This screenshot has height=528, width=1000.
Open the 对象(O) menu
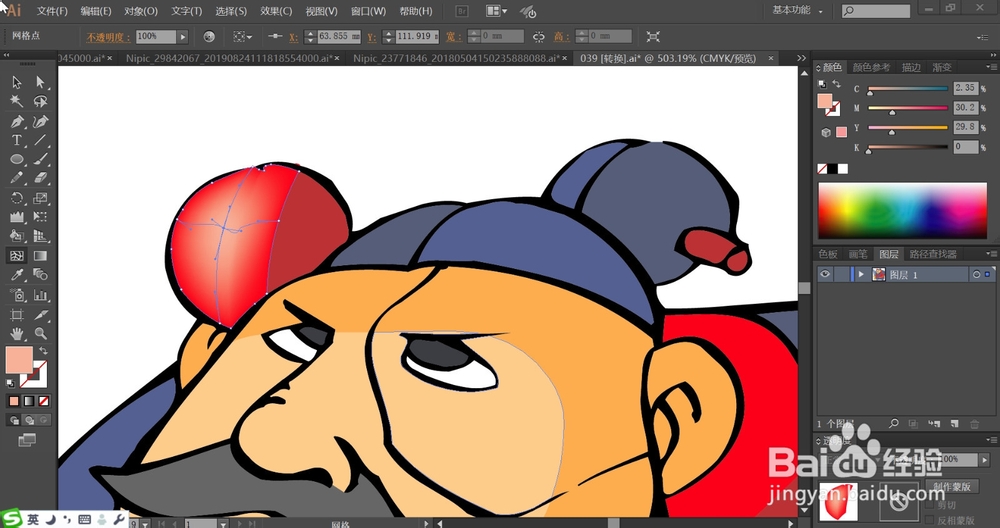tap(141, 11)
